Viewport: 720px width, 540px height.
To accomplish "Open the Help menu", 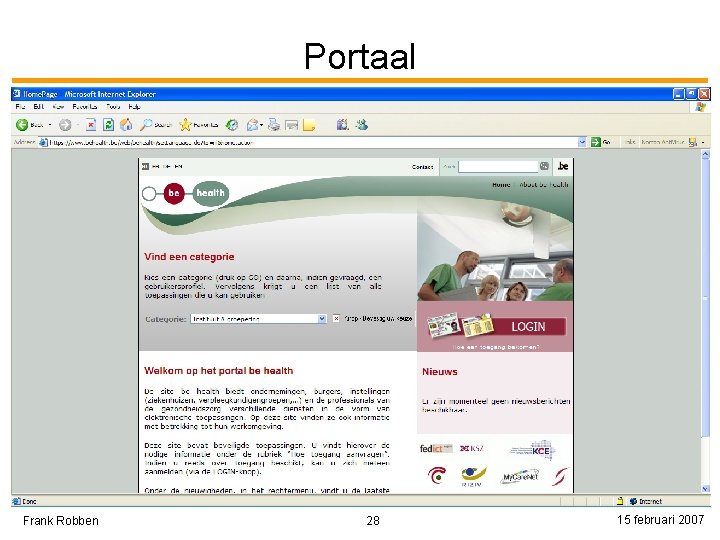I will (x=134, y=107).
